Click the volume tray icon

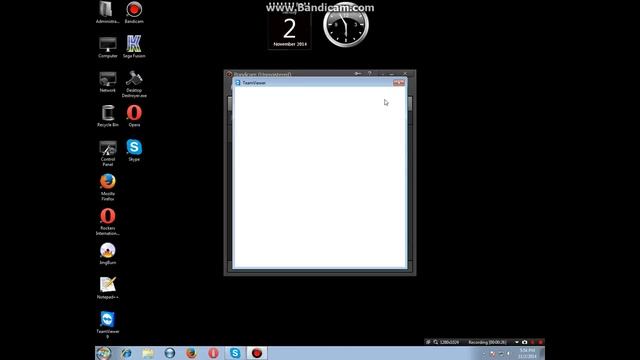(x=509, y=353)
